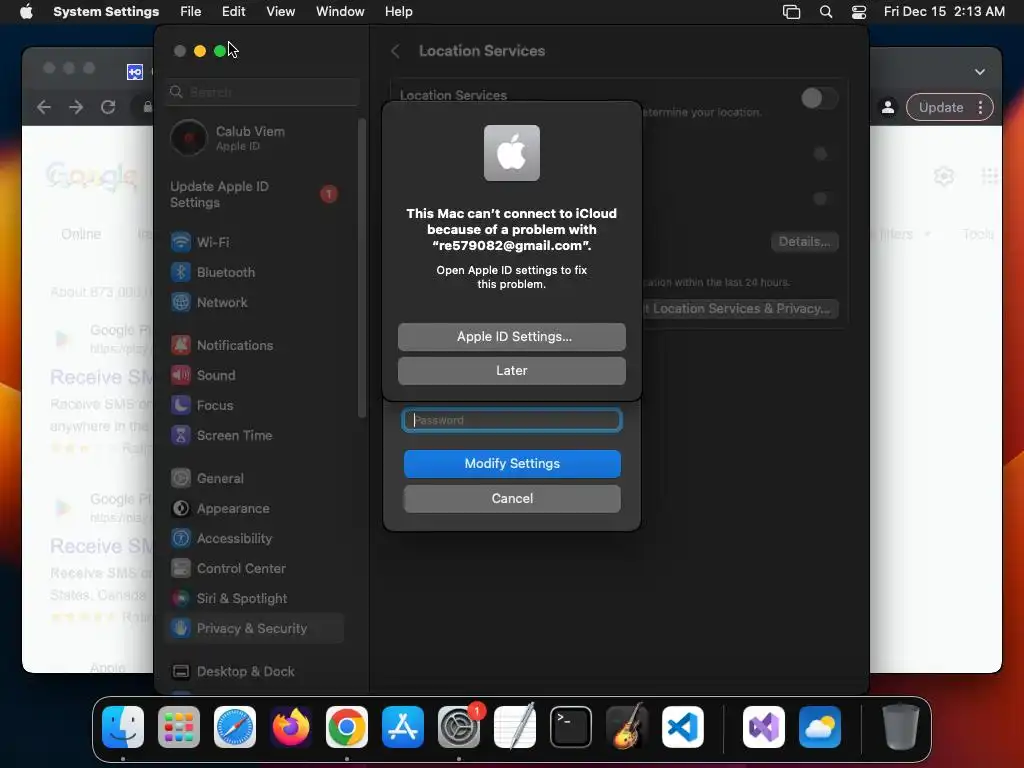Open Spotlight search in menu bar
Viewport: 1024px width, 768px height.
click(826, 12)
